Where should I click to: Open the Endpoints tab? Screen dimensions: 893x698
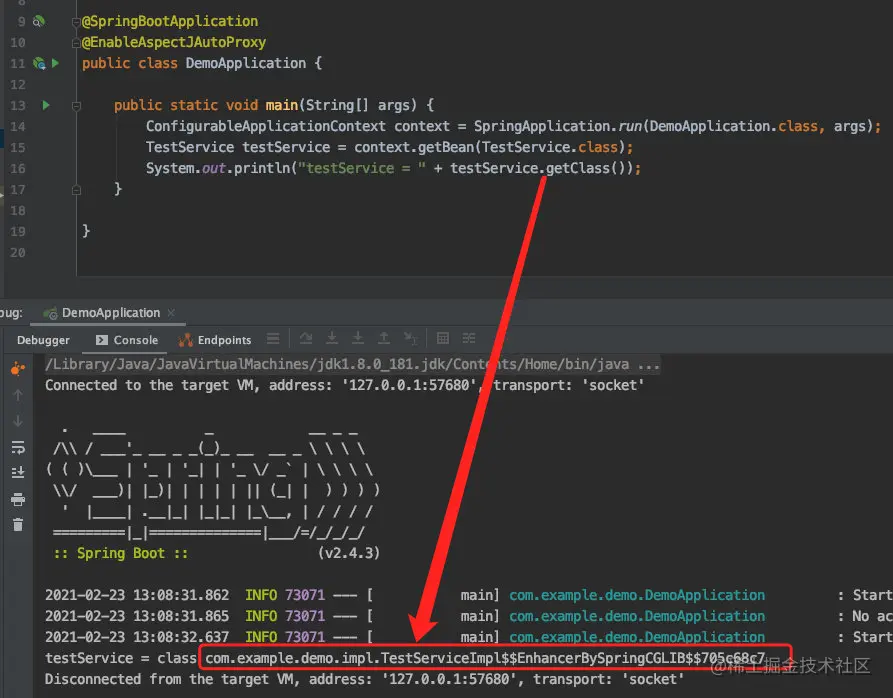(215, 340)
